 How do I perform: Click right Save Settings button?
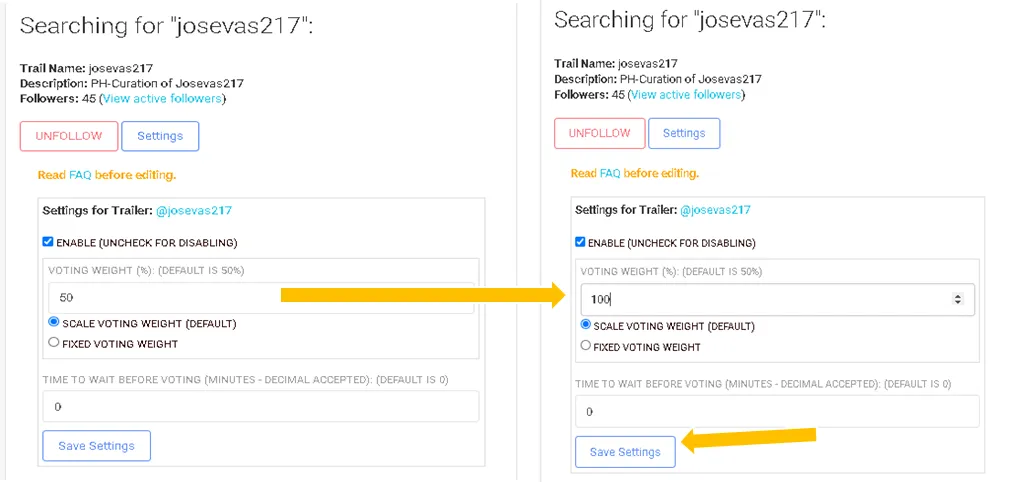[x=625, y=452]
